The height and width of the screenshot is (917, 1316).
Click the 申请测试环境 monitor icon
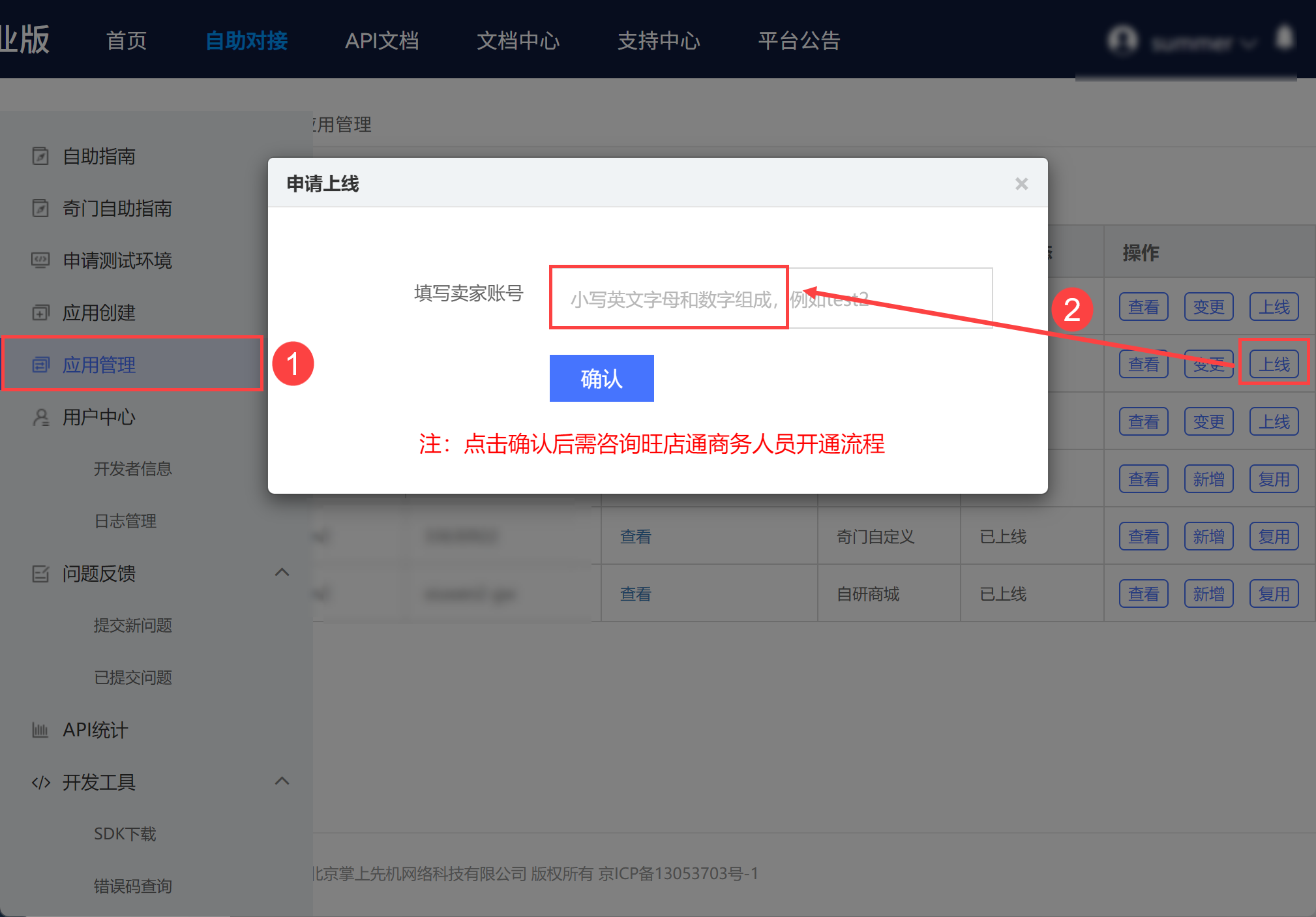point(40,260)
